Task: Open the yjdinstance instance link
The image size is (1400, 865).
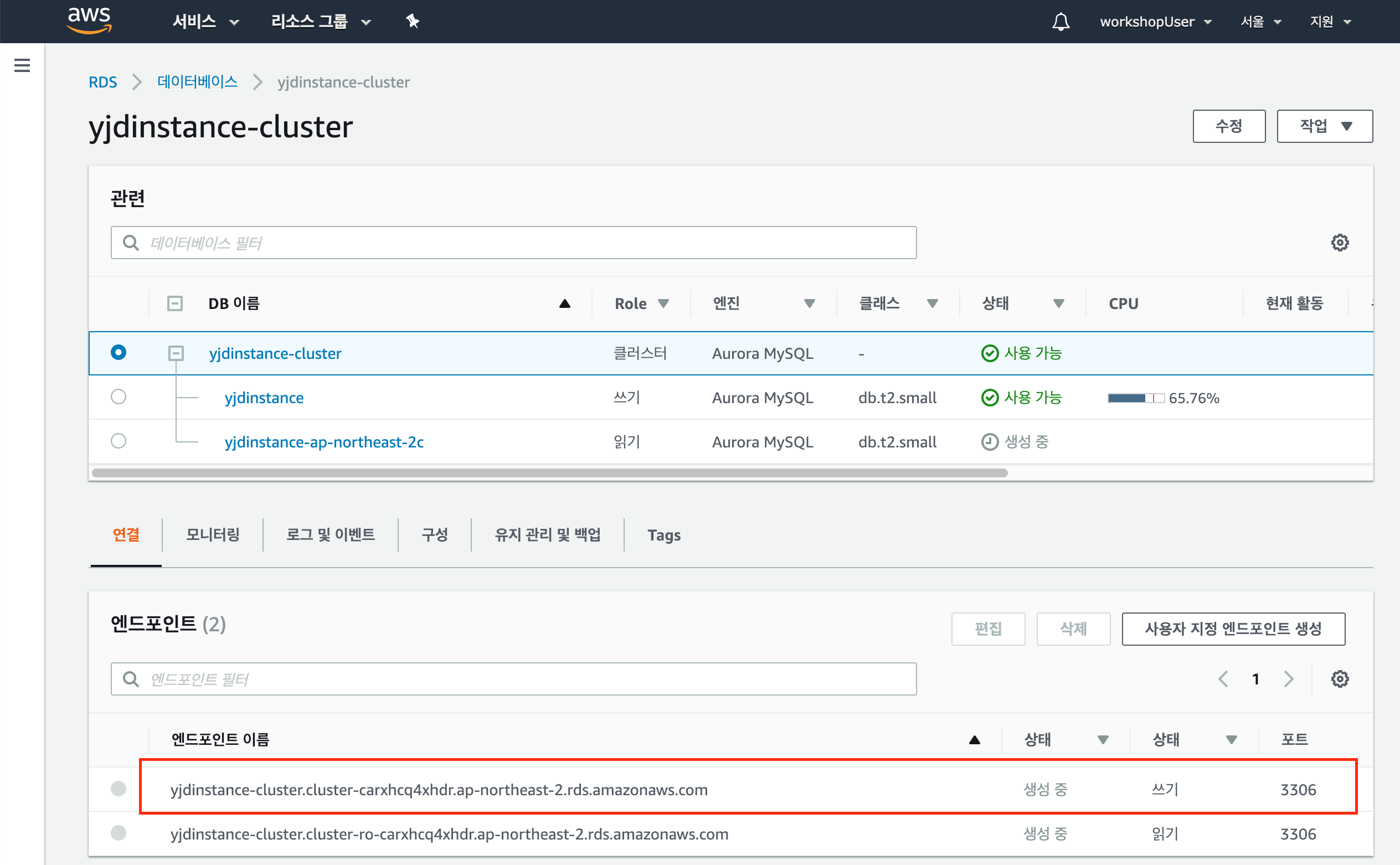Action: pyautogui.click(x=264, y=398)
